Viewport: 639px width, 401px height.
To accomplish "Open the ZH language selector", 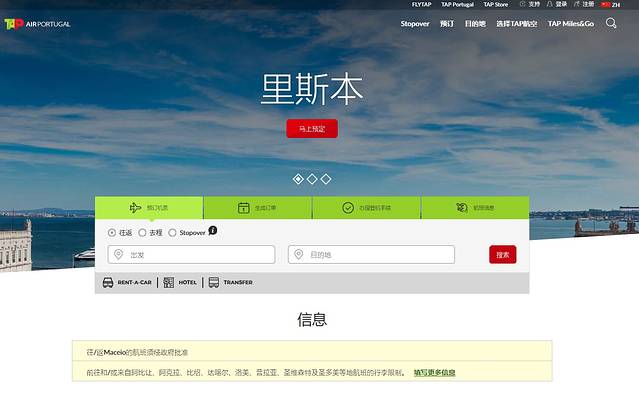I will [610, 4].
